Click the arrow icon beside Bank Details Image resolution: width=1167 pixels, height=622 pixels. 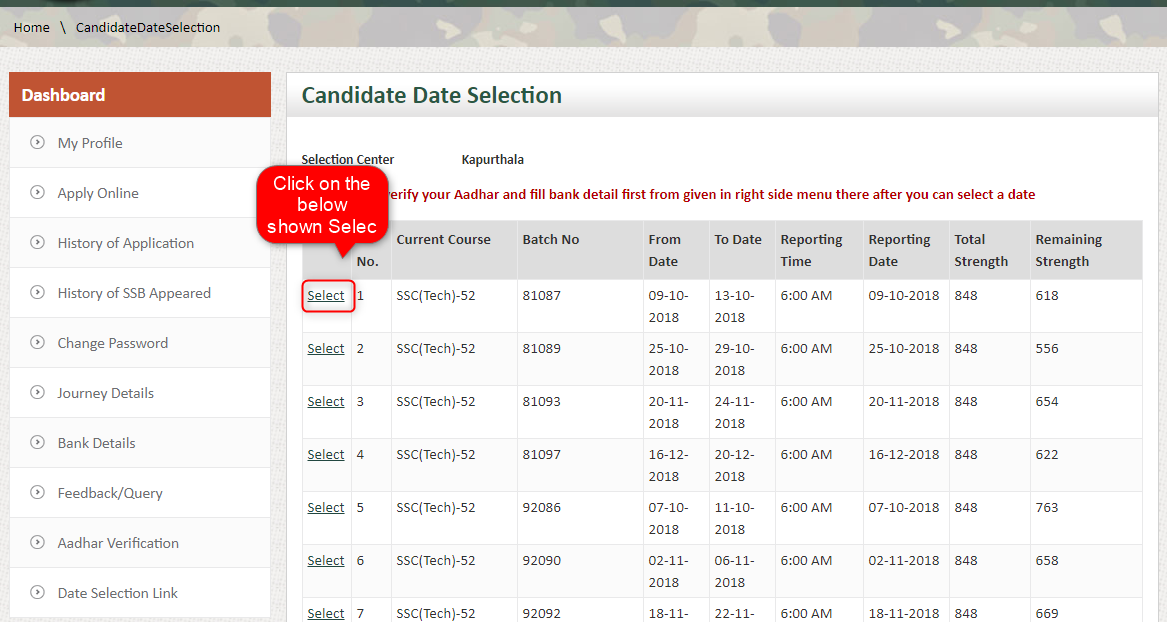click(x=36, y=443)
